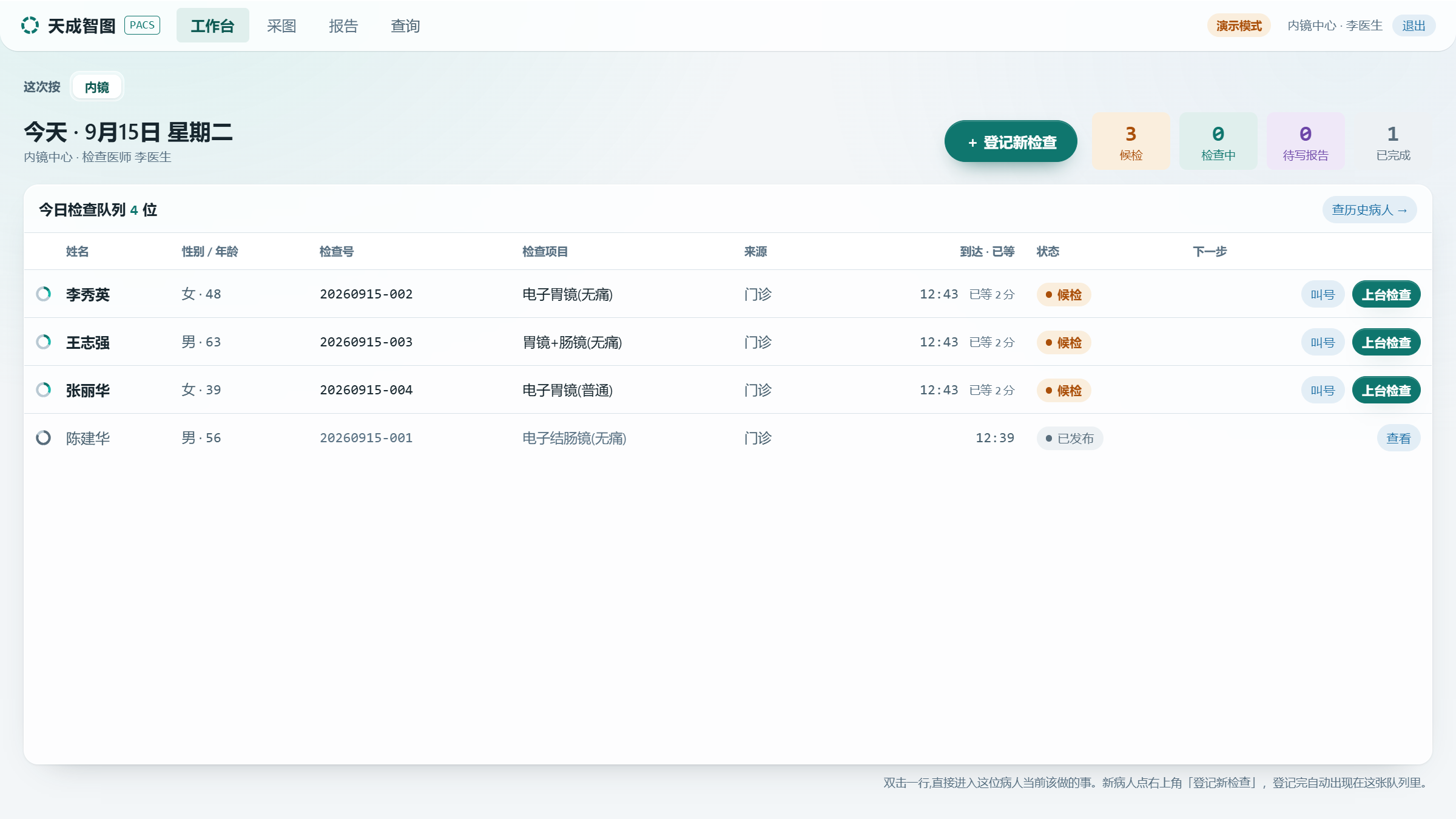Open the 查历史病人 link

click(x=1370, y=210)
